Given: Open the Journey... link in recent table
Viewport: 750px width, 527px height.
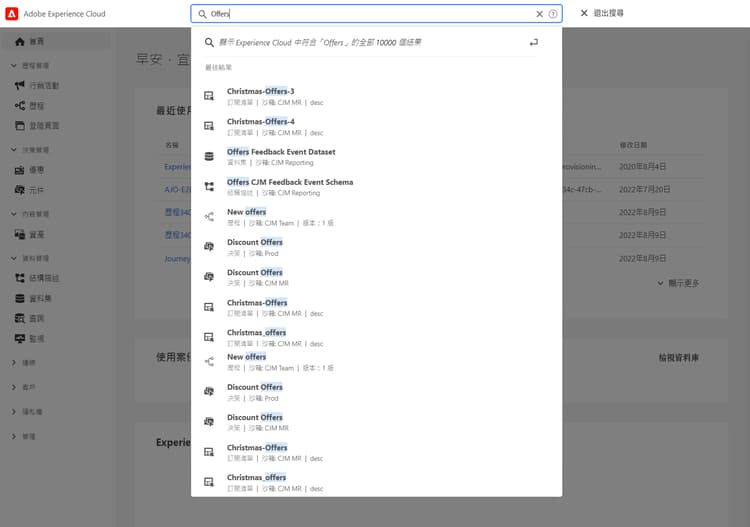Looking at the screenshot, I should tap(177, 259).
